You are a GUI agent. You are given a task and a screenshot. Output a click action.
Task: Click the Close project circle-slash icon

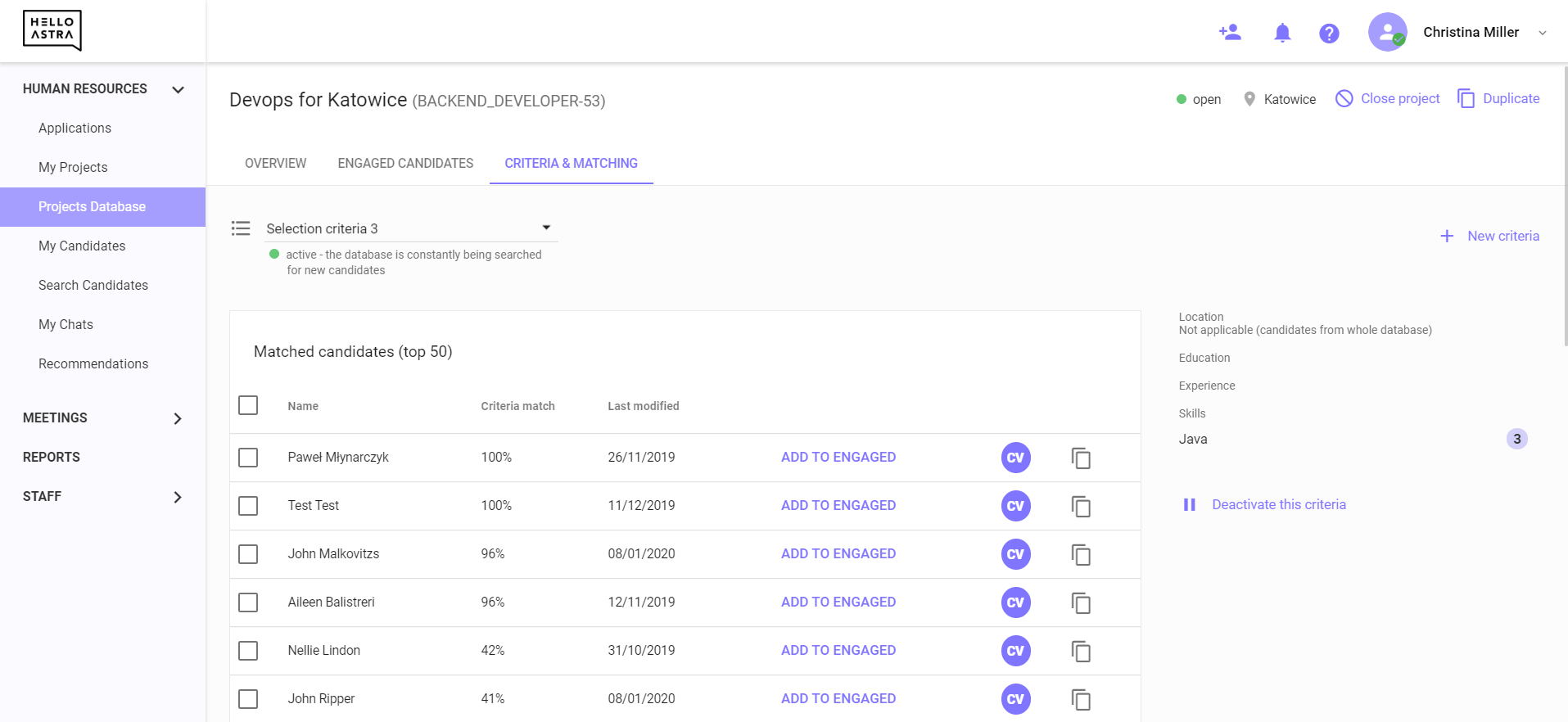tap(1344, 98)
